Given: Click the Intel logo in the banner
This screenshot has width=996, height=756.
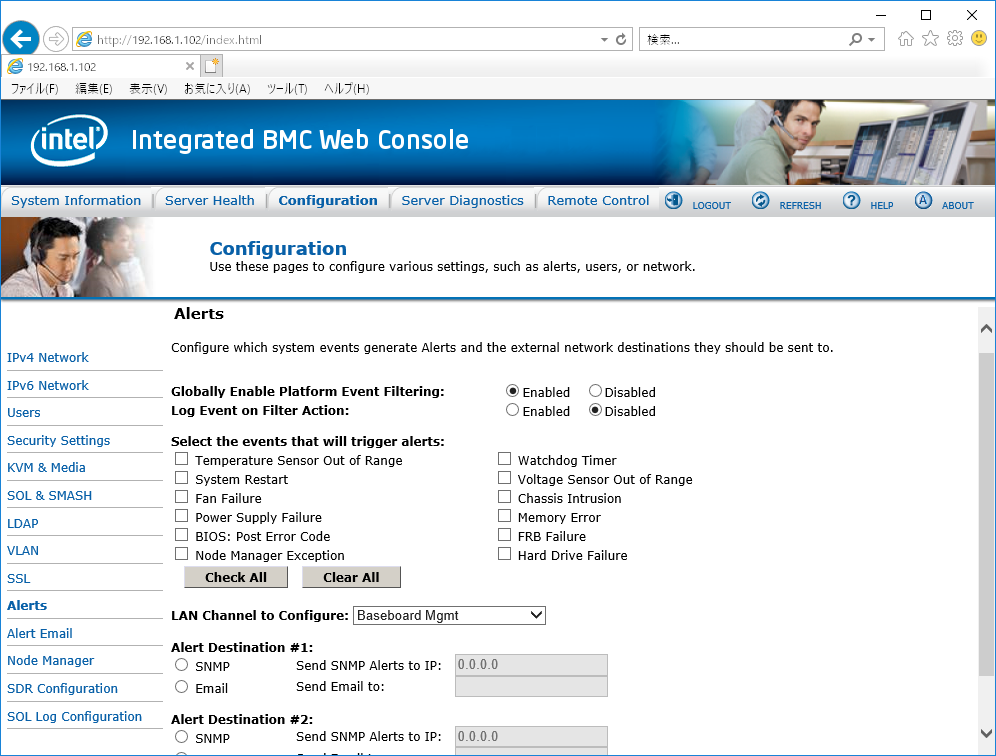Looking at the screenshot, I should (x=69, y=140).
